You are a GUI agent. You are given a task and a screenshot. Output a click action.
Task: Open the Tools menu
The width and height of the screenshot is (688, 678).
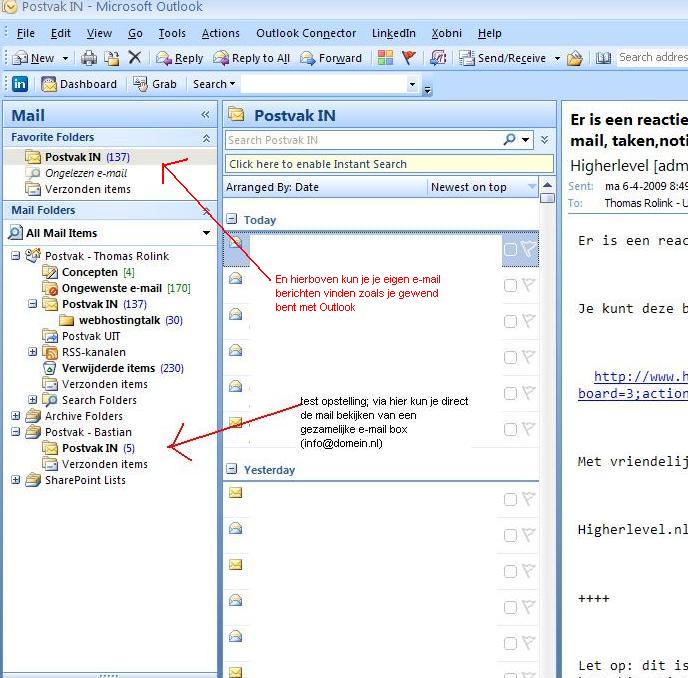coord(171,33)
